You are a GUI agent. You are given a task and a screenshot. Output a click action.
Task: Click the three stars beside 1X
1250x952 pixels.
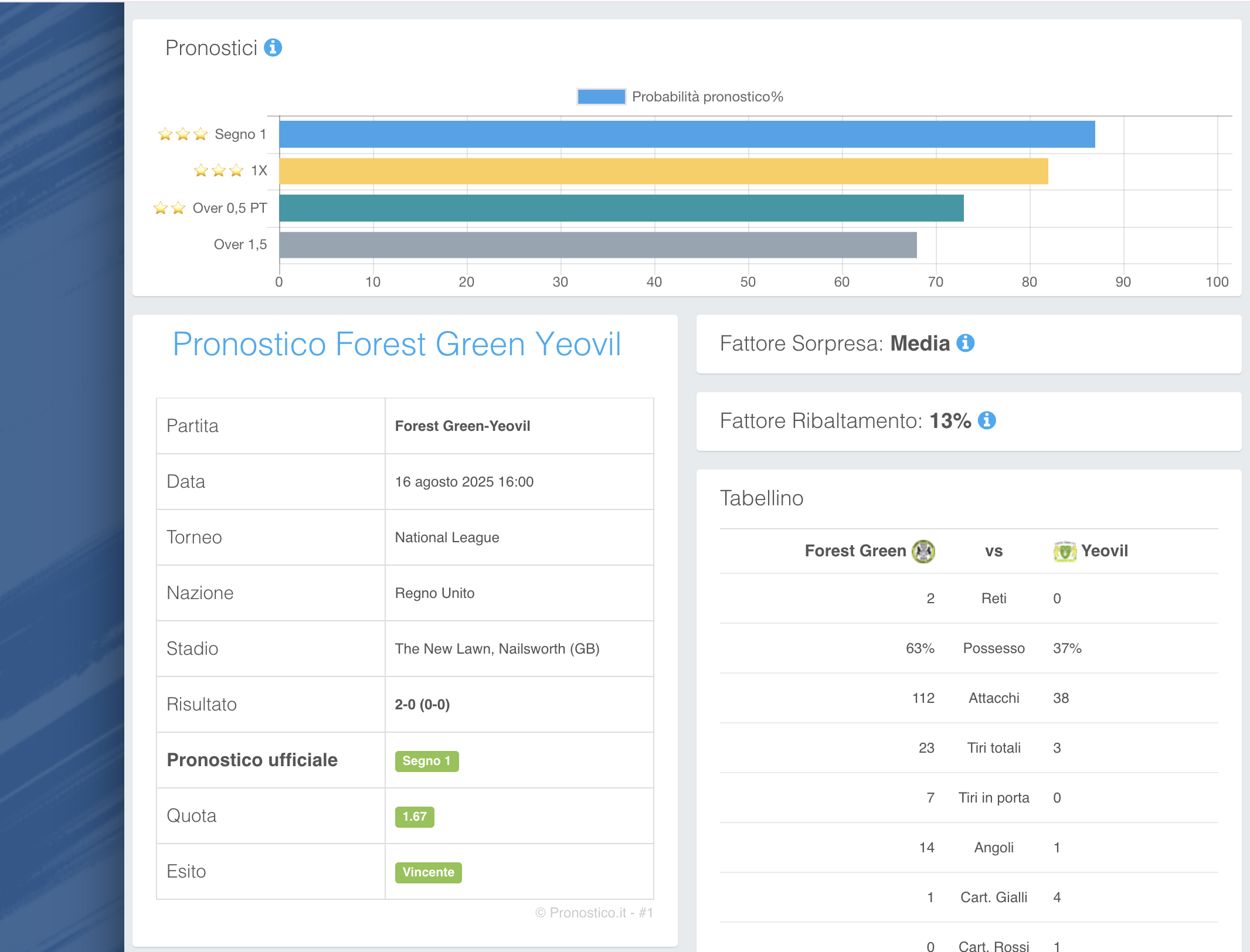[x=219, y=171]
